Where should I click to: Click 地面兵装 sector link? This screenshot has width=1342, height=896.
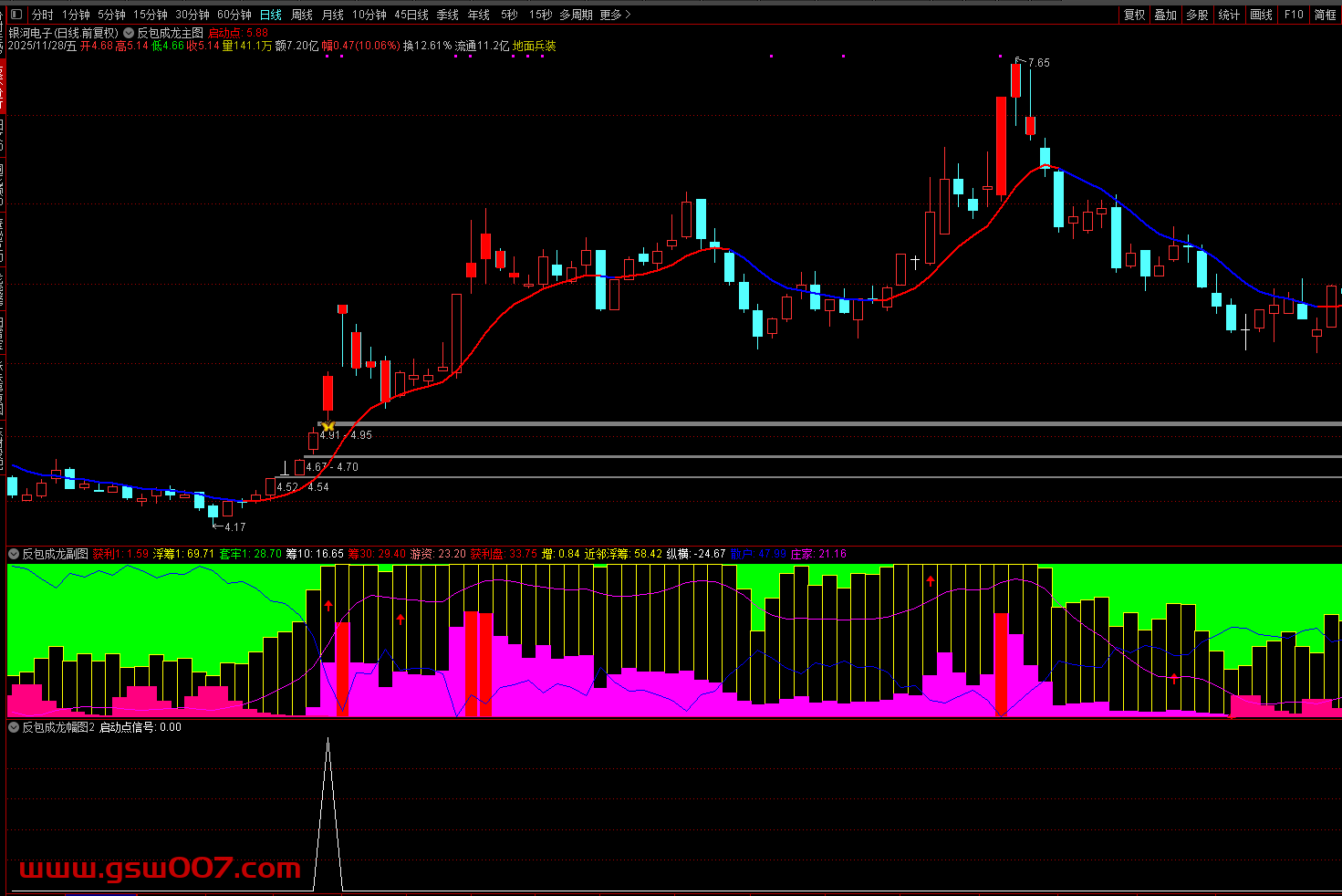pos(534,46)
